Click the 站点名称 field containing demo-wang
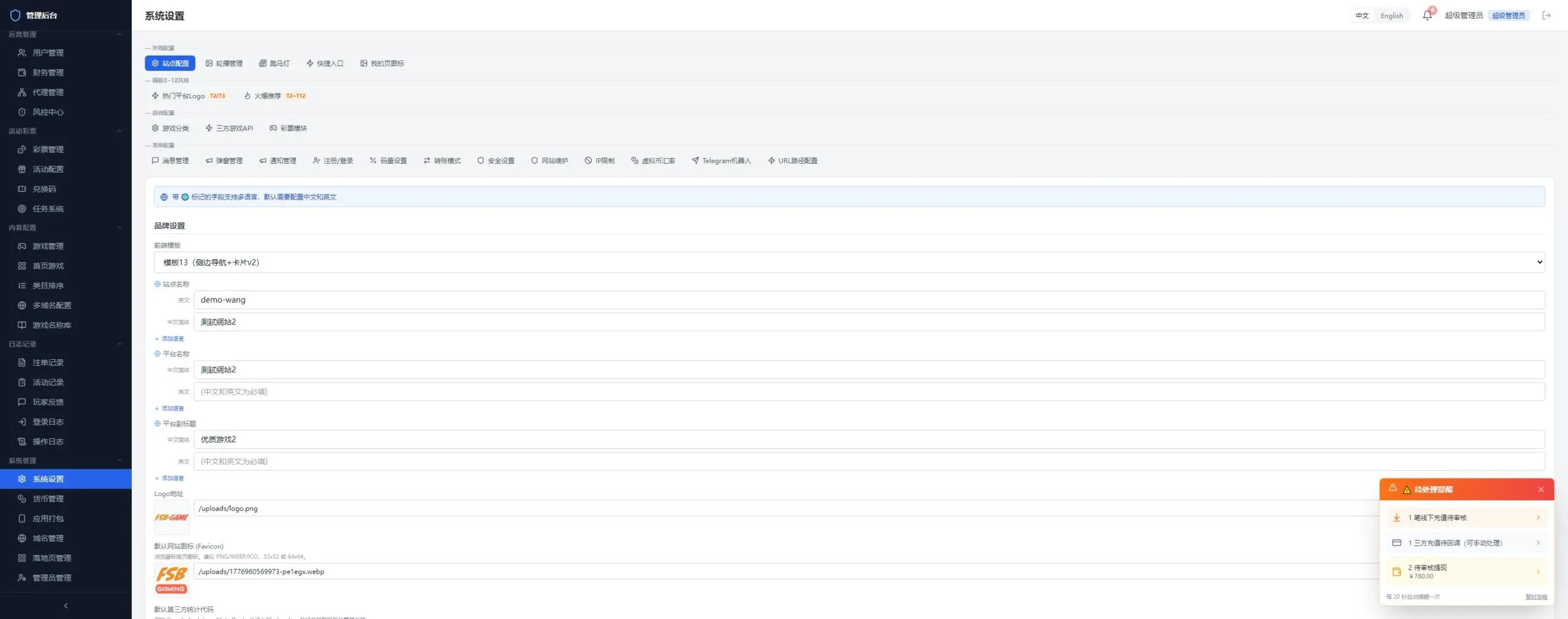The height and width of the screenshot is (619, 1568). (869, 300)
